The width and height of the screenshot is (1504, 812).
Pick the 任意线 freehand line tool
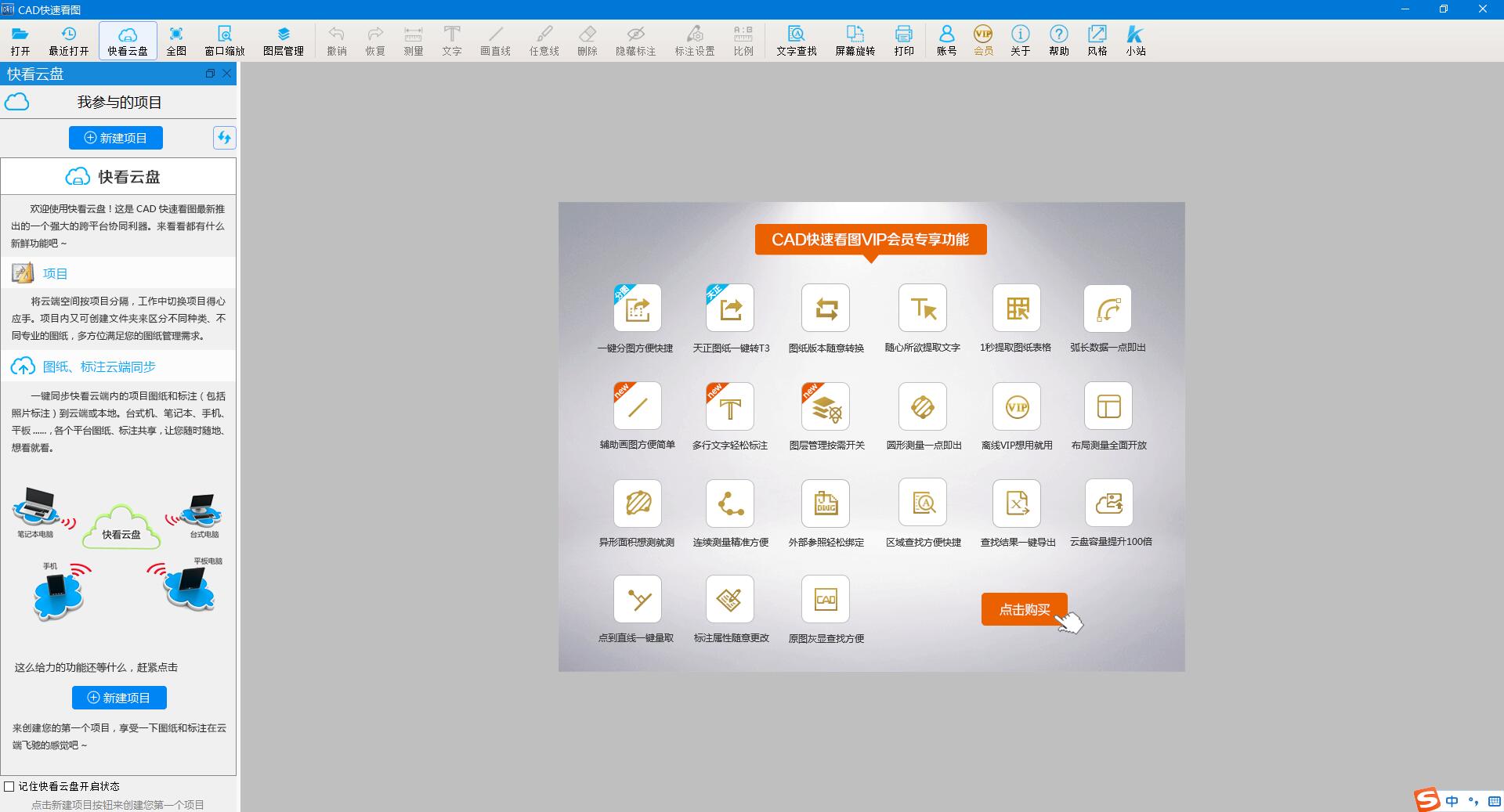[544, 41]
